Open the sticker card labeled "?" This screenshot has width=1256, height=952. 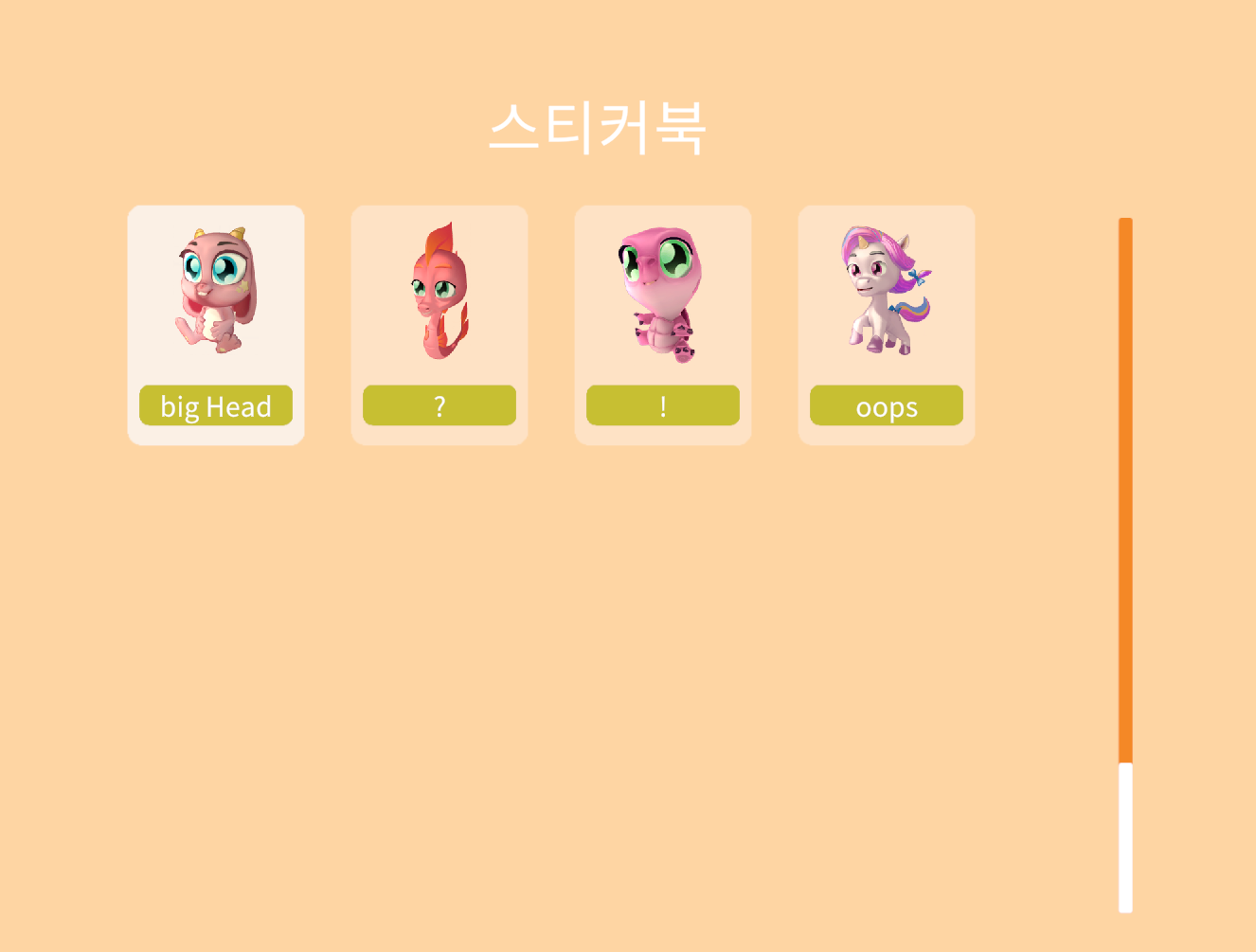pyautogui.click(x=440, y=325)
